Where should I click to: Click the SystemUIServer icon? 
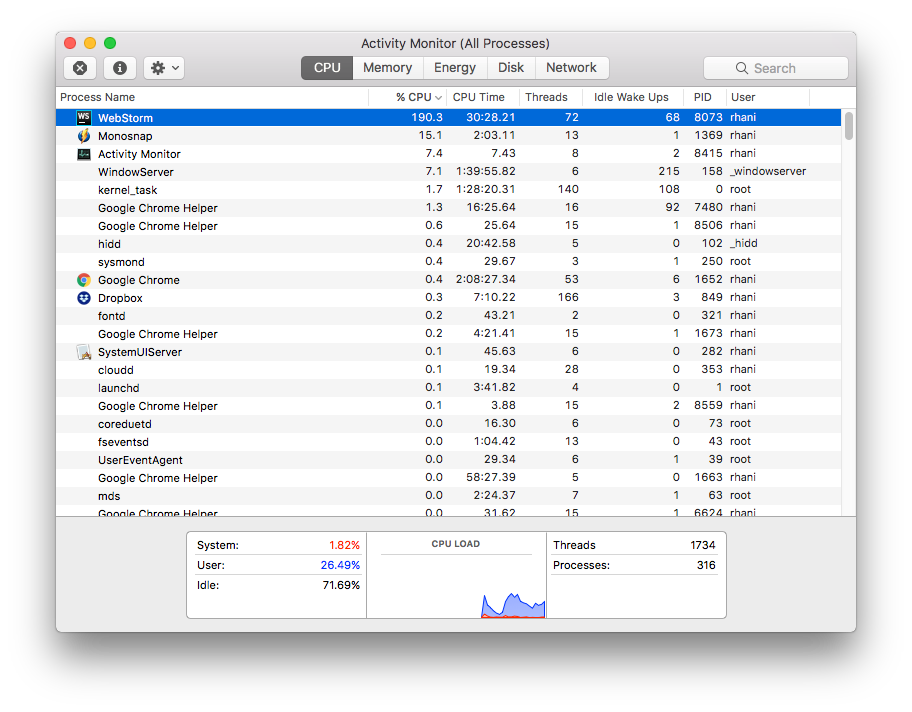tap(84, 352)
